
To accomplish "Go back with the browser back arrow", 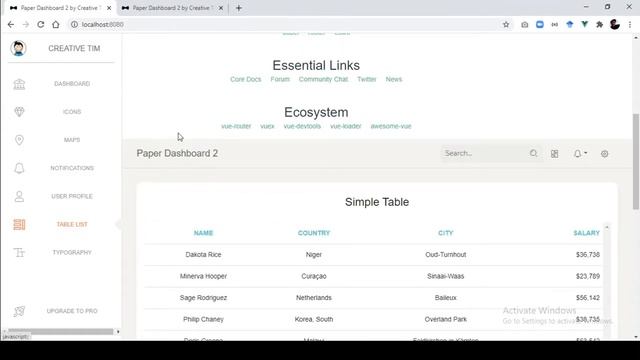I will [11, 24].
